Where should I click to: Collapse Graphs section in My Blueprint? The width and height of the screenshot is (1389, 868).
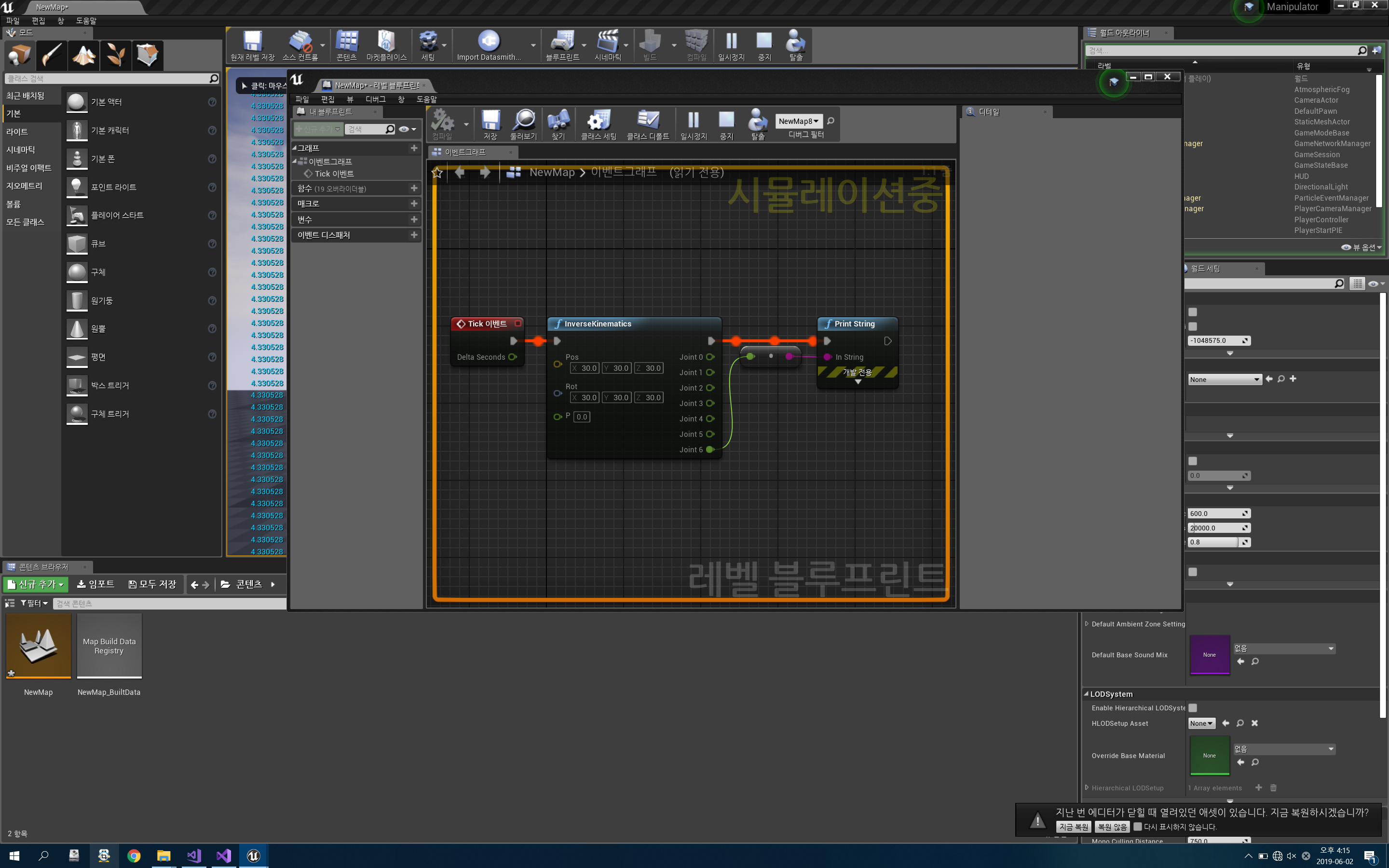click(x=295, y=148)
